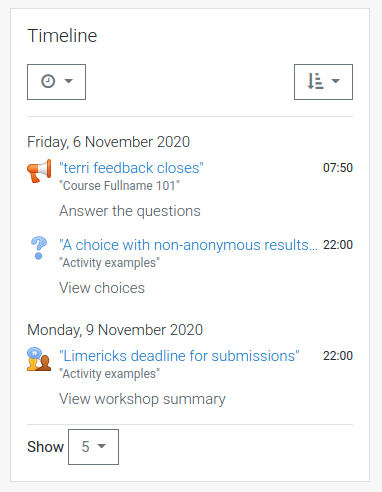Open "Limericks deadline for submissions" link

click(179, 356)
